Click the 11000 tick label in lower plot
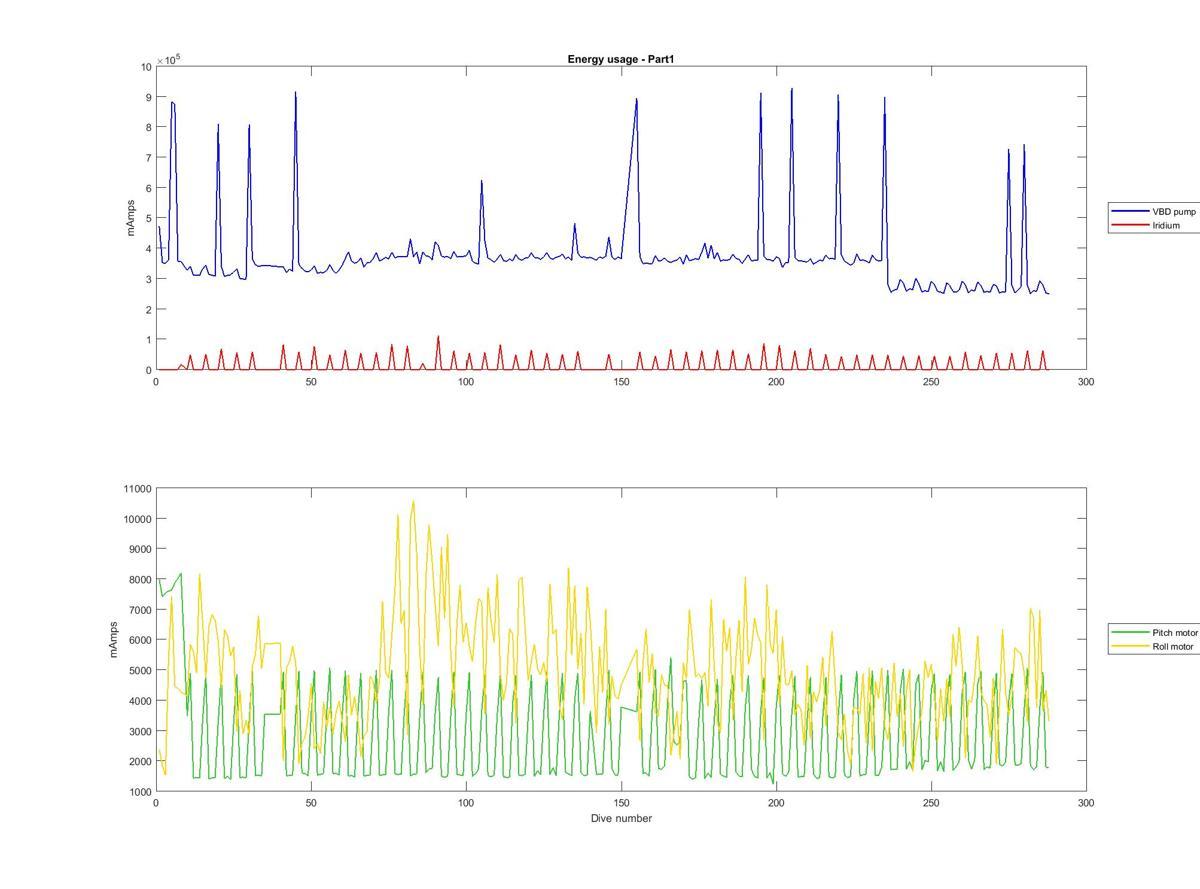Image resolution: width=1200 pixels, height=889 pixels. tap(135, 489)
